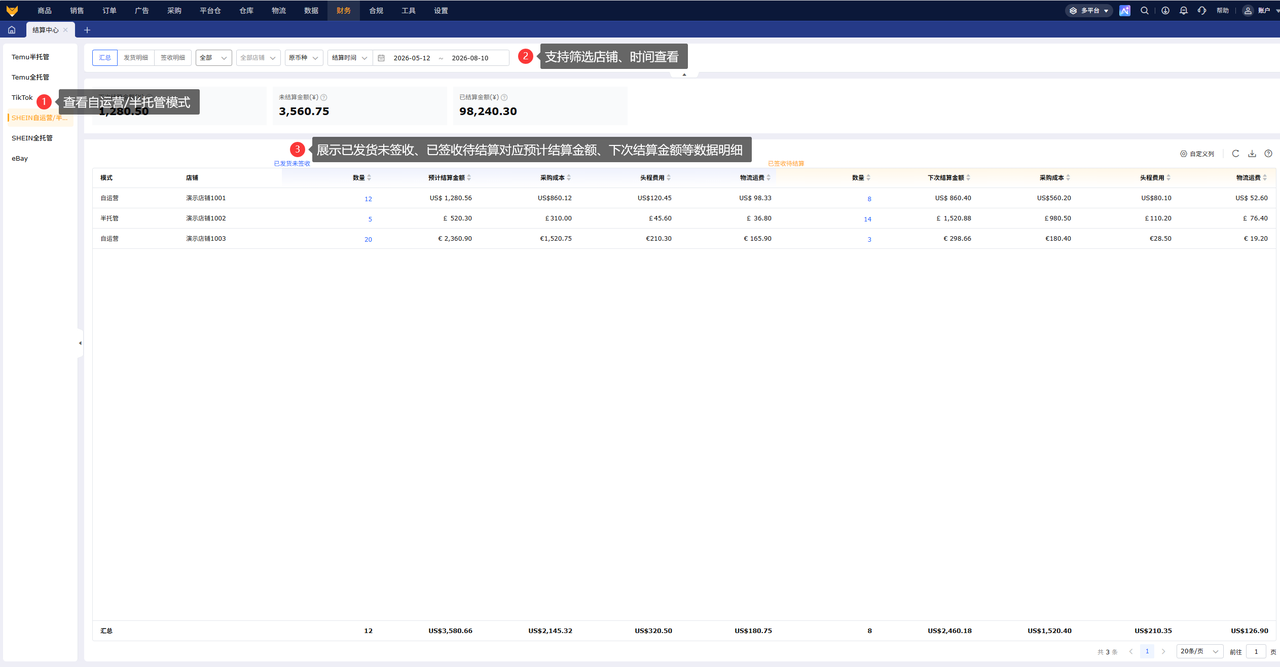Open the 平台仓 menu
The image size is (1280, 667).
click(210, 10)
